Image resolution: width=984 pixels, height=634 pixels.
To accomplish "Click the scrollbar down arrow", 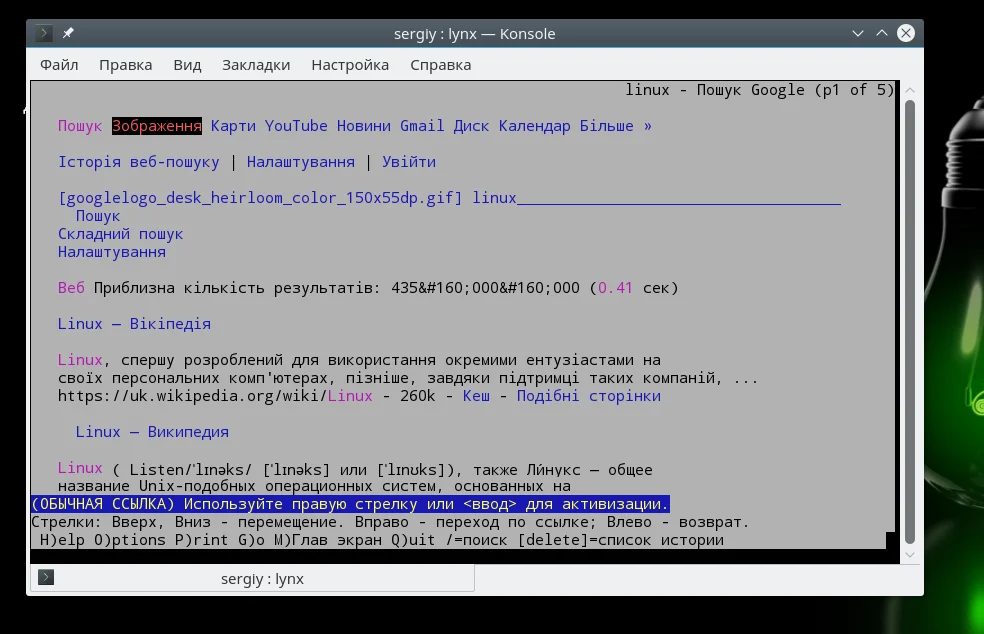I will pos(910,555).
